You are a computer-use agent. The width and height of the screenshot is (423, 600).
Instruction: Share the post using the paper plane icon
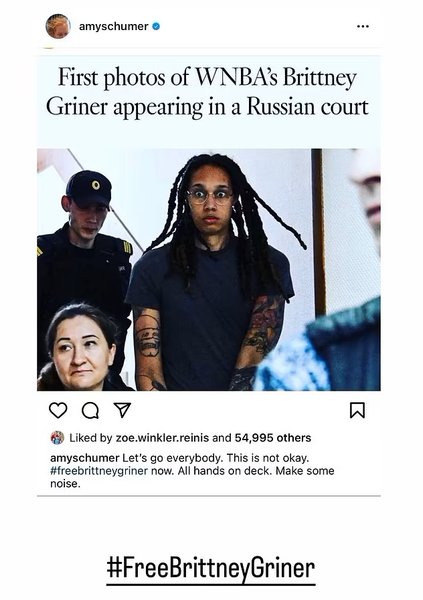pyautogui.click(x=122, y=410)
